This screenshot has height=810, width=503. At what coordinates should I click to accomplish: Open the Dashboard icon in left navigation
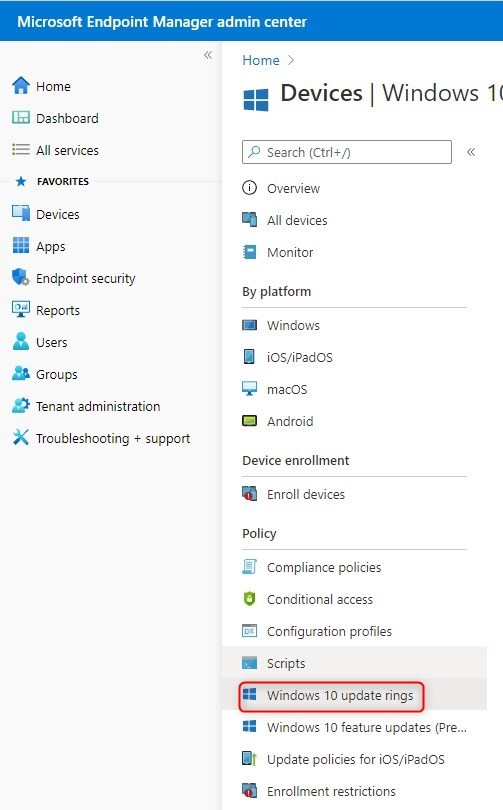pos(21,118)
